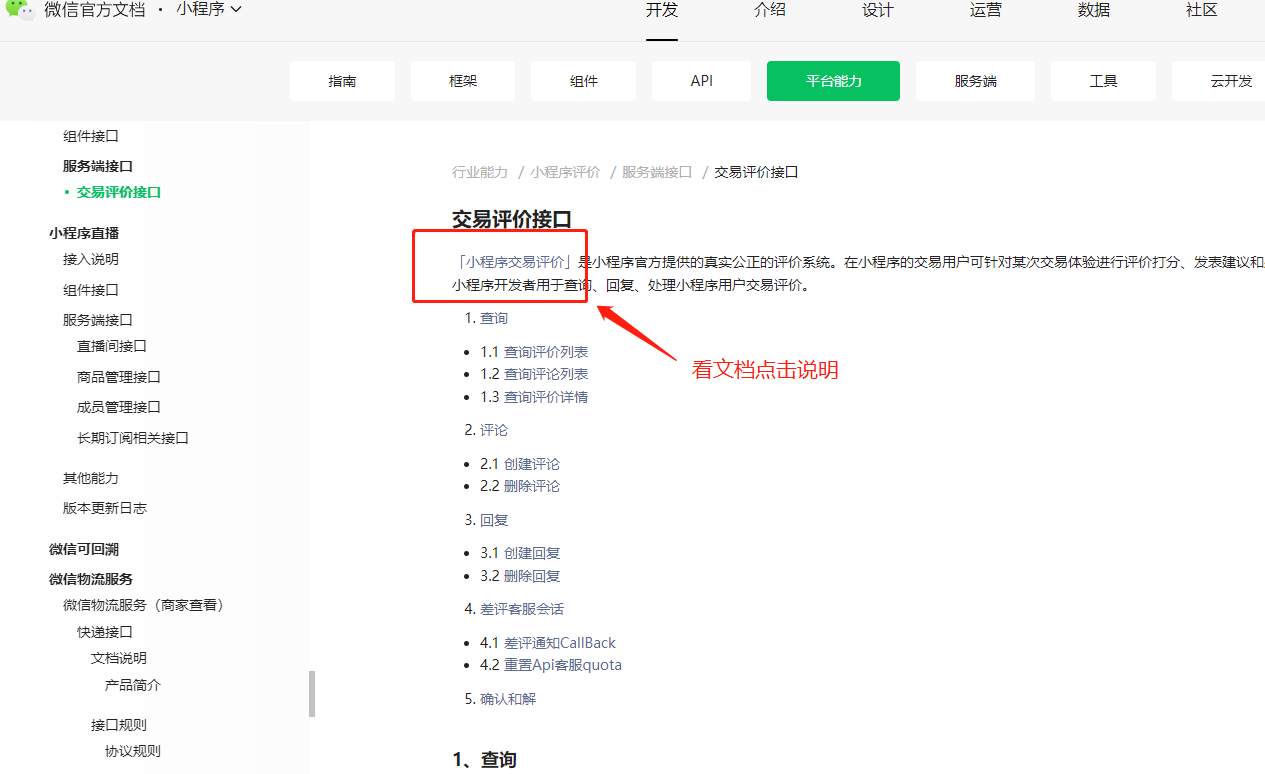Screen dimensions: 1265x774
Task: Switch to the 运营 top tab
Action: click(986, 10)
